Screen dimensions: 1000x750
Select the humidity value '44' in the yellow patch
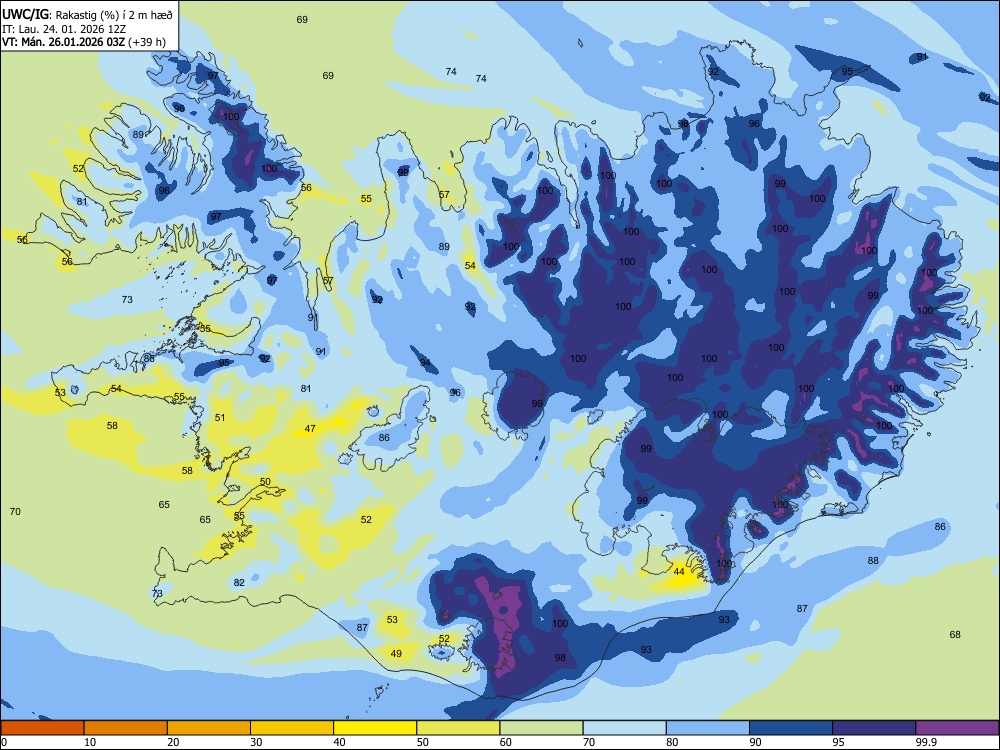point(679,571)
